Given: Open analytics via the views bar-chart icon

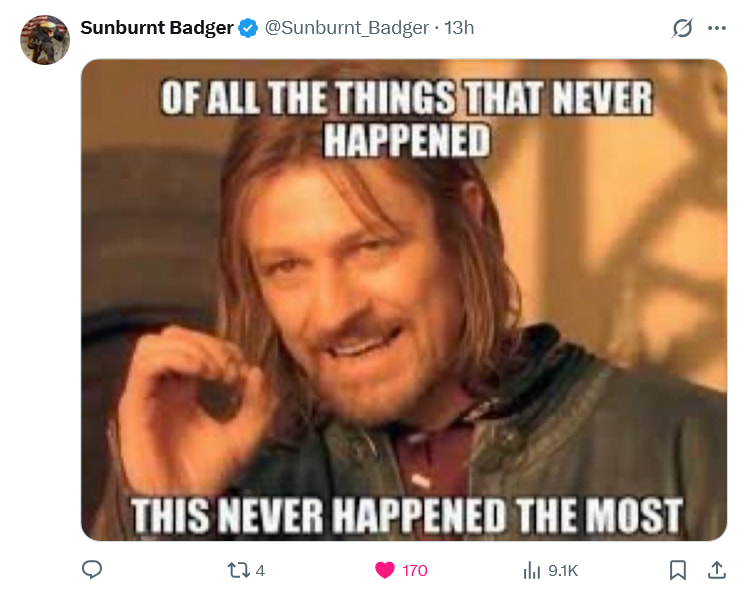Looking at the screenshot, I should [x=531, y=570].
